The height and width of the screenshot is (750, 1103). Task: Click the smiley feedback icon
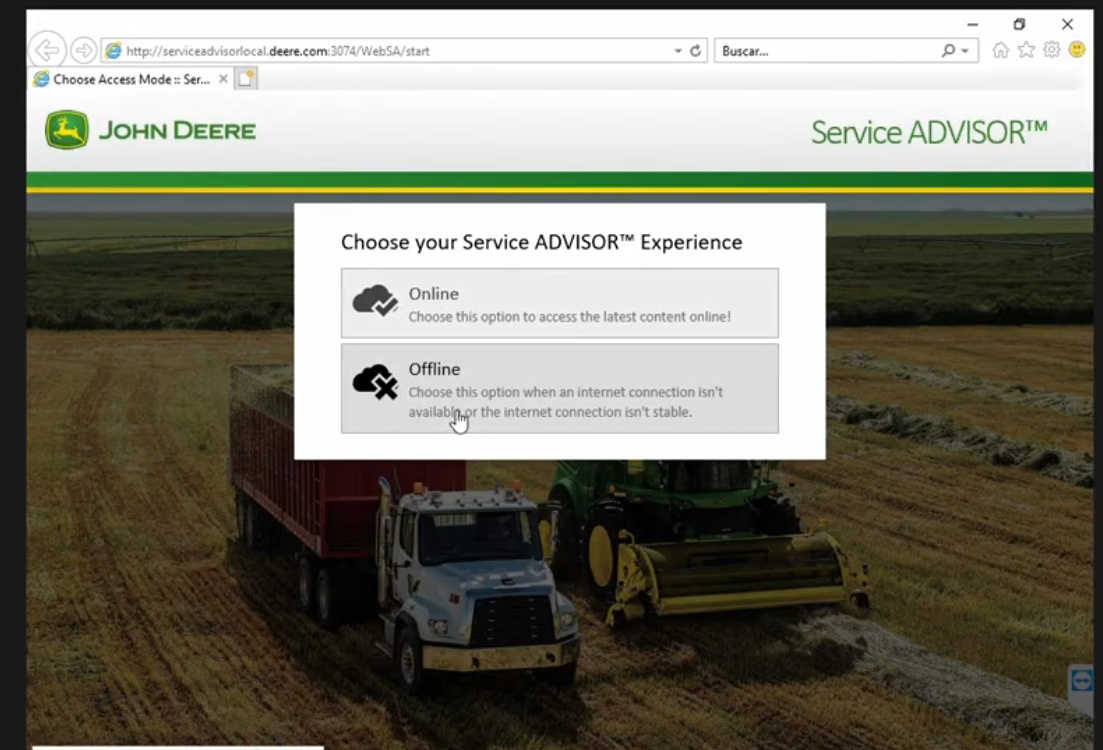1077,49
